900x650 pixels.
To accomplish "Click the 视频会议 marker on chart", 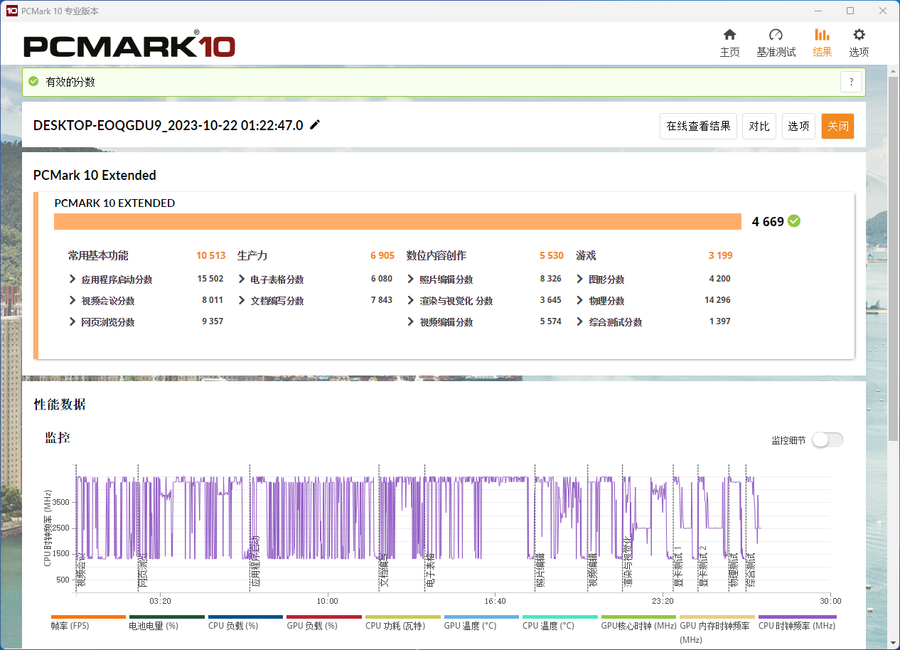I will click(x=81, y=572).
